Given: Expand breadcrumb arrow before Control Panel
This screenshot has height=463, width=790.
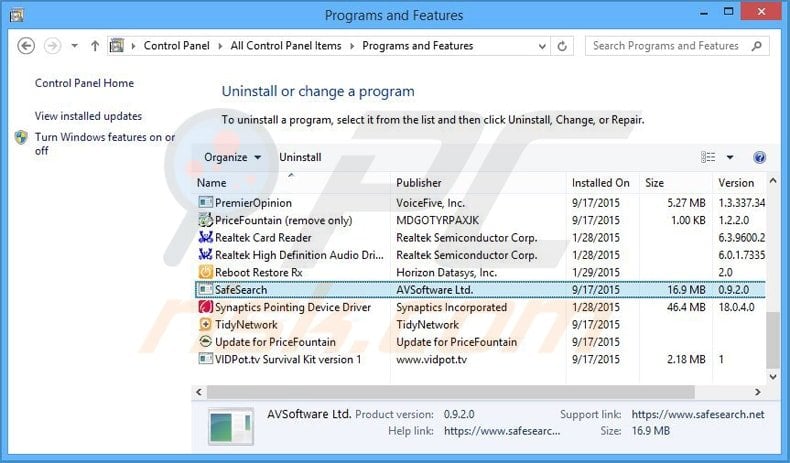Looking at the screenshot, I should (134, 46).
